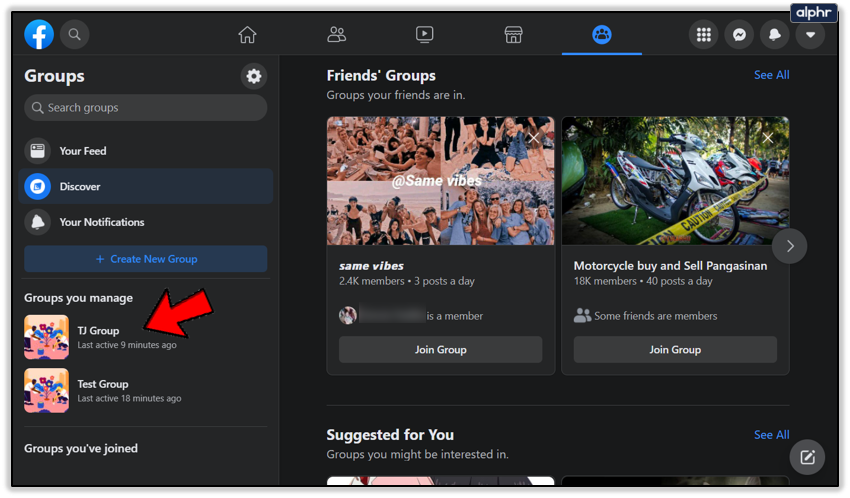Open the same vibes group title

pyautogui.click(x=371, y=266)
